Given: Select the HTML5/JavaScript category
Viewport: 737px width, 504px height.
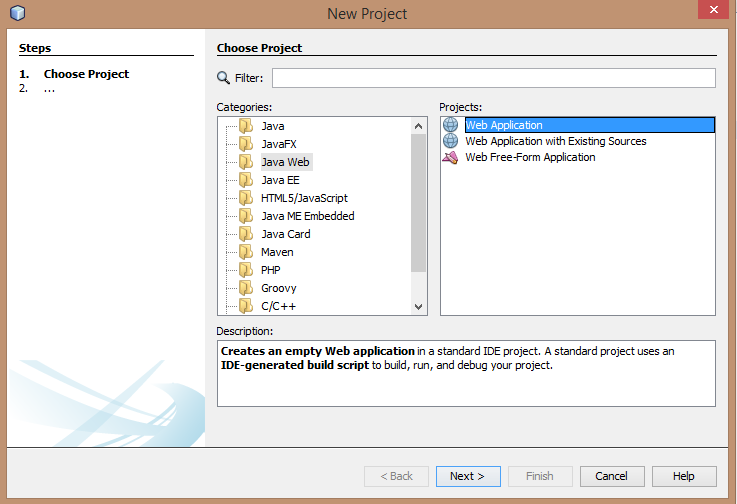Looking at the screenshot, I should [x=304, y=198].
